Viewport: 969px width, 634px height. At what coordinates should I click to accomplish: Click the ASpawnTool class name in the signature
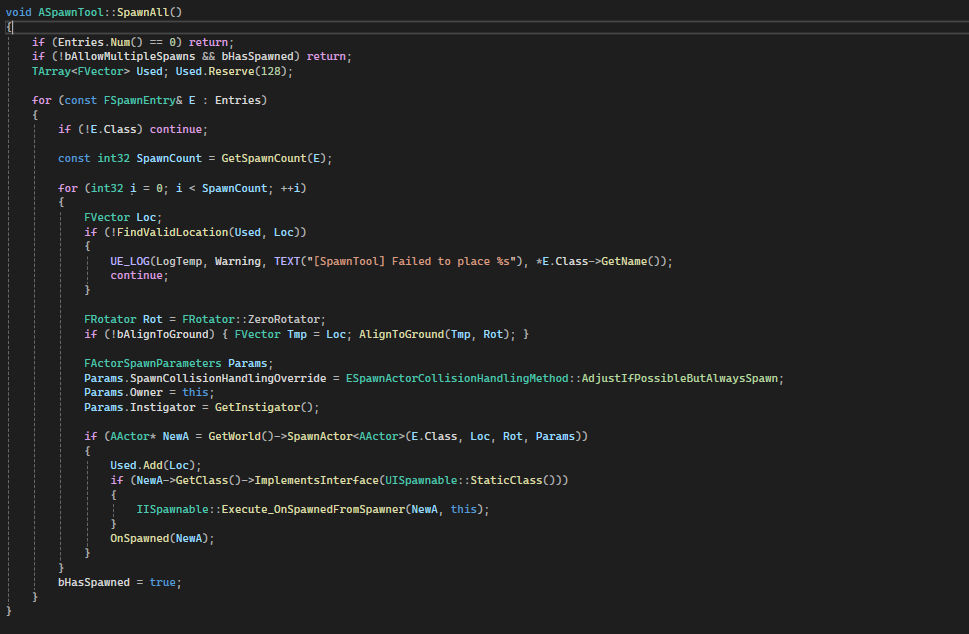click(x=70, y=12)
